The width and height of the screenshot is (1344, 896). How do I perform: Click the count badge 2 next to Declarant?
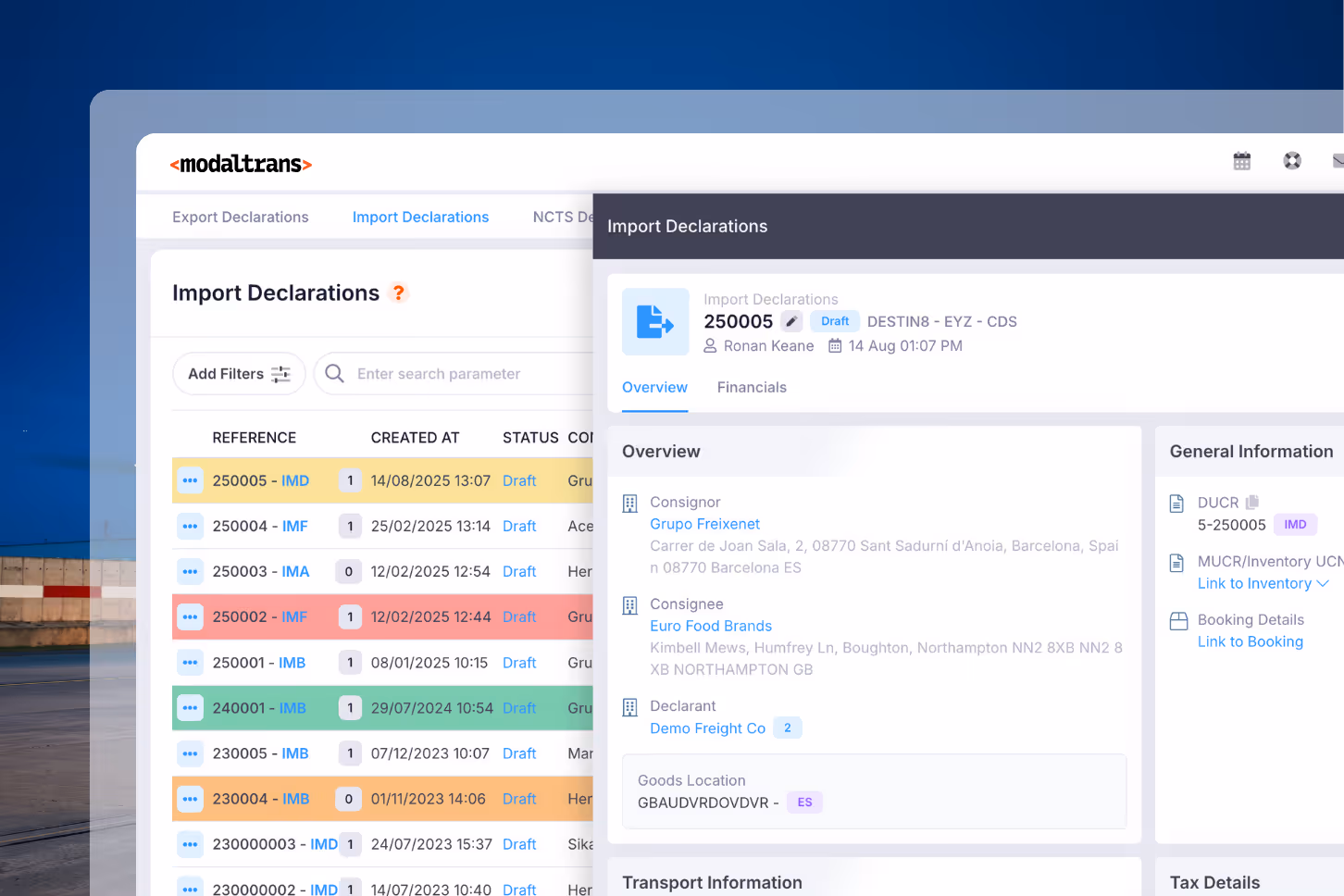[788, 728]
